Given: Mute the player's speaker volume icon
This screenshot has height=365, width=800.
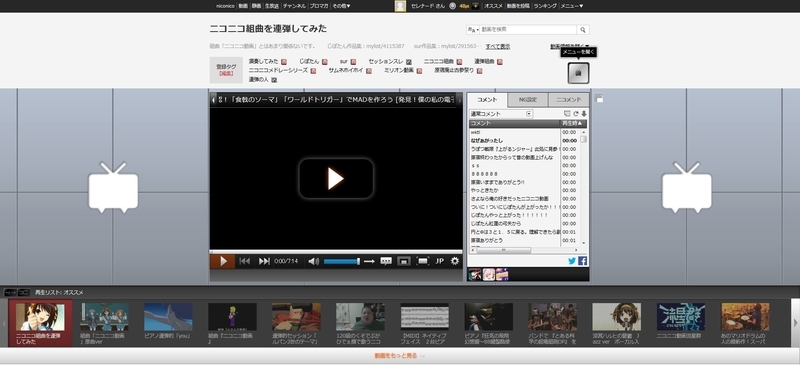Looking at the screenshot, I should pyautogui.click(x=313, y=261).
